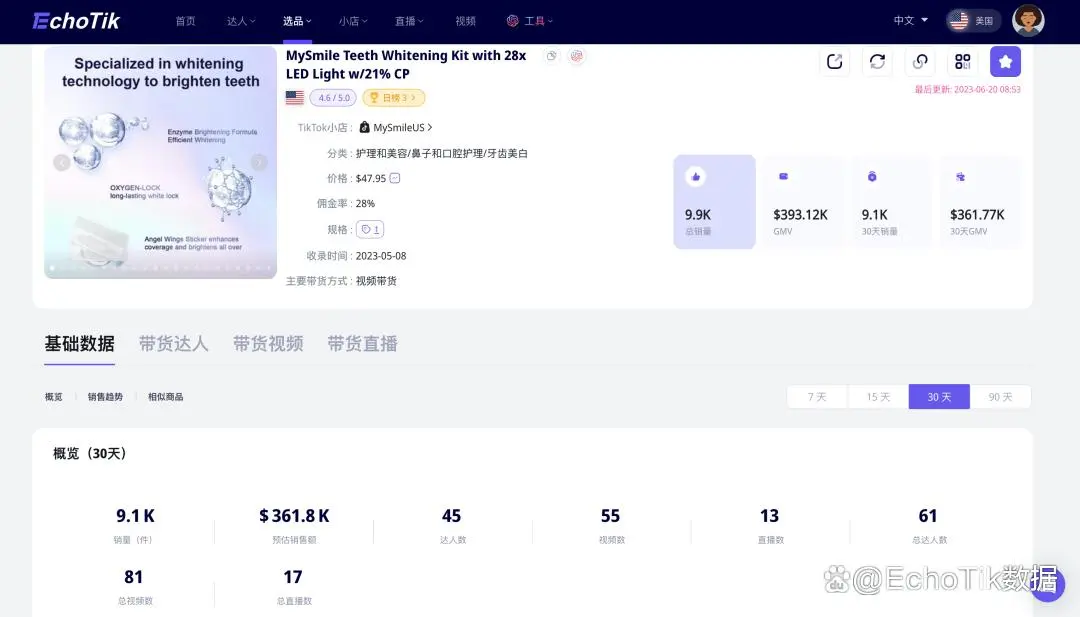Image resolution: width=1080 pixels, height=617 pixels.
Task: Select the 30 天 time range
Action: (x=939, y=397)
